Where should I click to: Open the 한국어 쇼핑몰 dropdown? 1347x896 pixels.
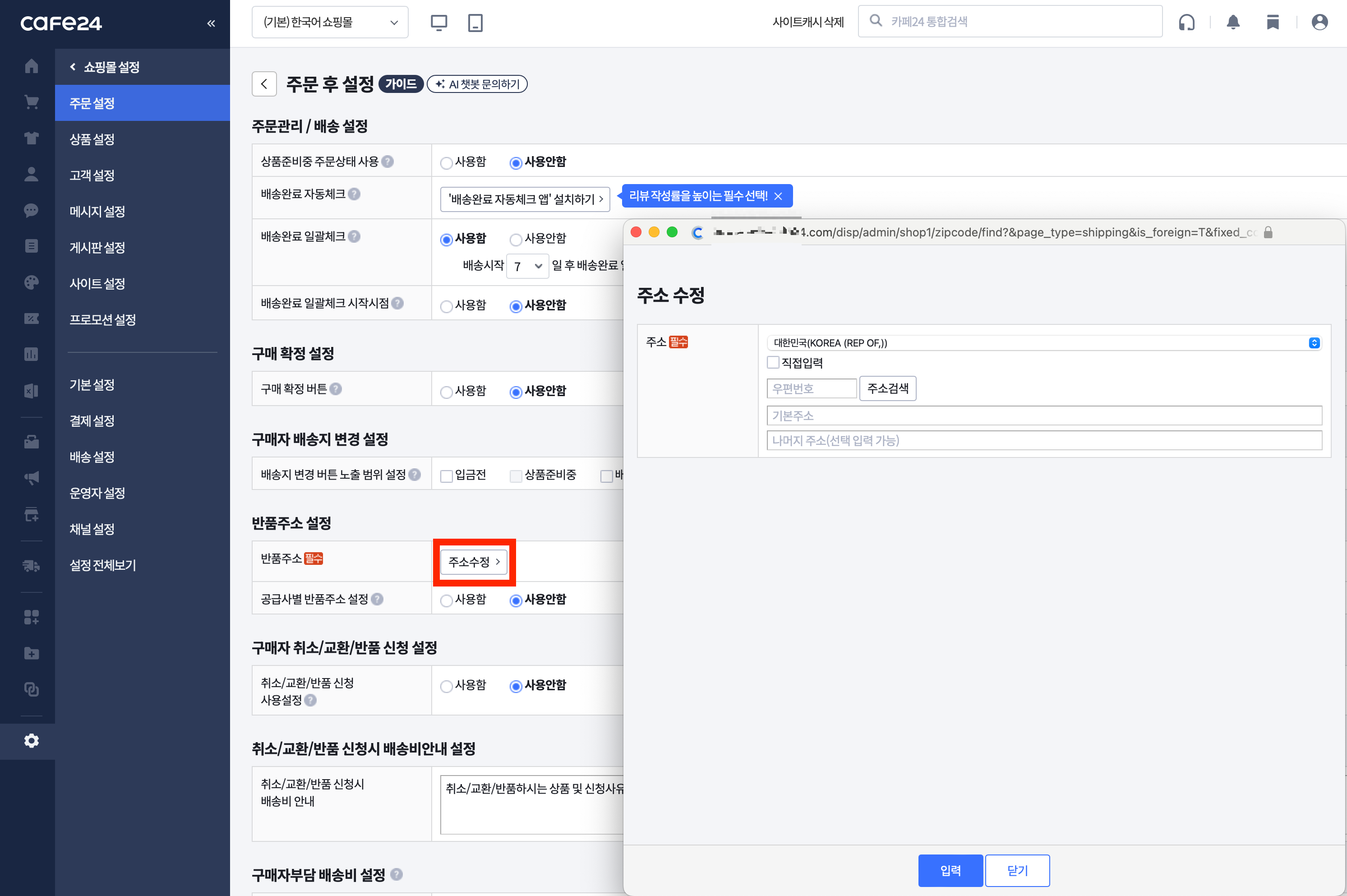pyautogui.click(x=330, y=23)
